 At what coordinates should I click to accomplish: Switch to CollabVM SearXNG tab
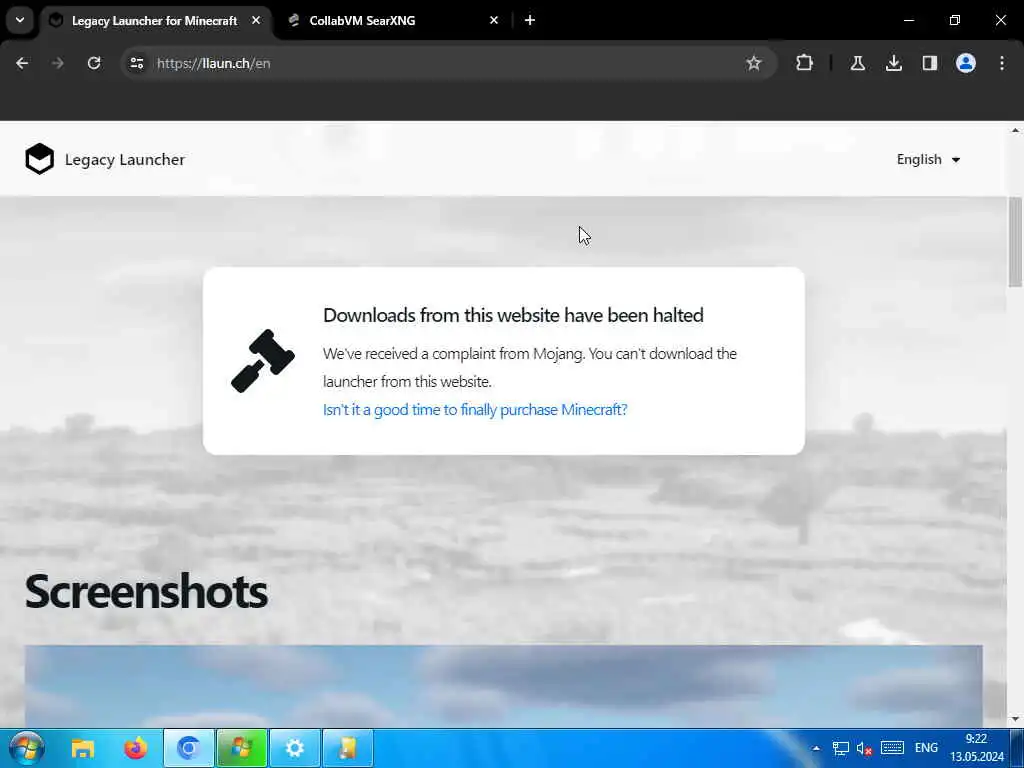pyautogui.click(x=392, y=21)
